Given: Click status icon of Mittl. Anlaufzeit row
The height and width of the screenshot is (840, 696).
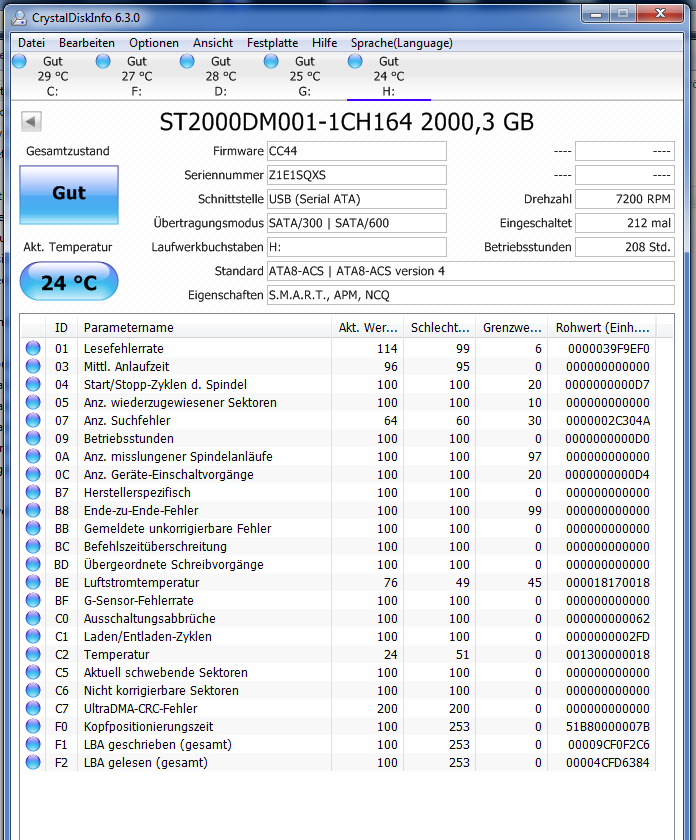Looking at the screenshot, I should [33, 366].
